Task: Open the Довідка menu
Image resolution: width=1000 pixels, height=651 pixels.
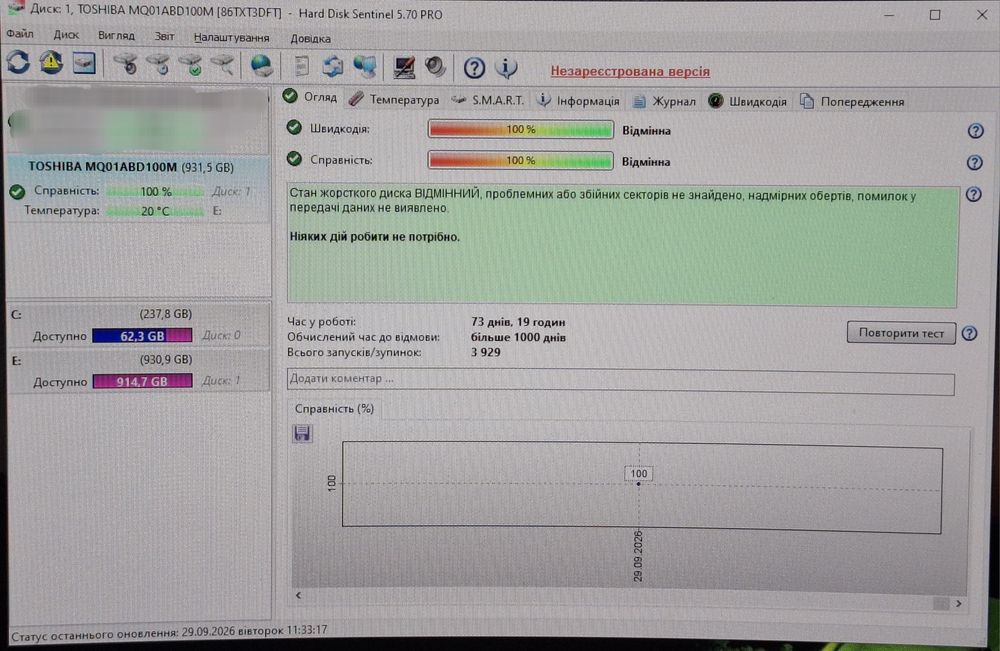Action: pos(311,39)
